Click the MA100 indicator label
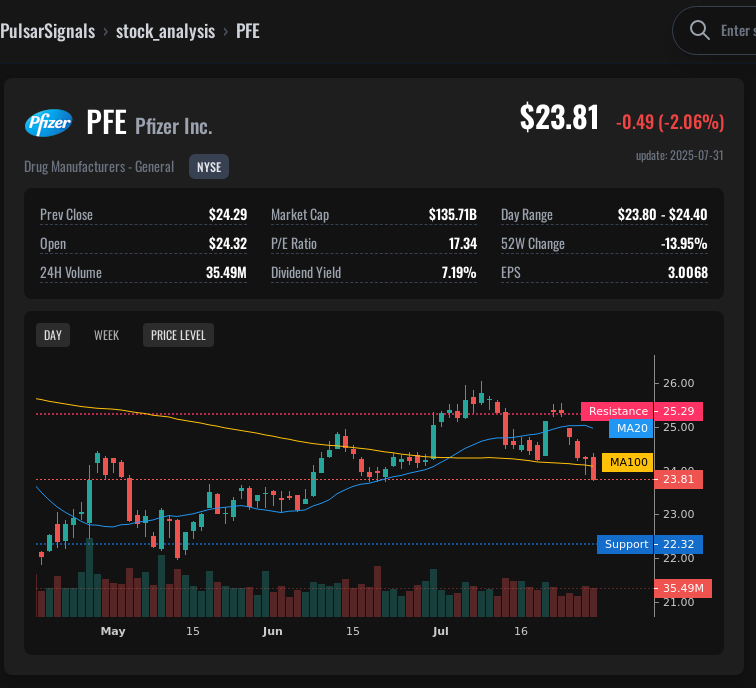Screen dimensions: 756x688 (x=628, y=462)
